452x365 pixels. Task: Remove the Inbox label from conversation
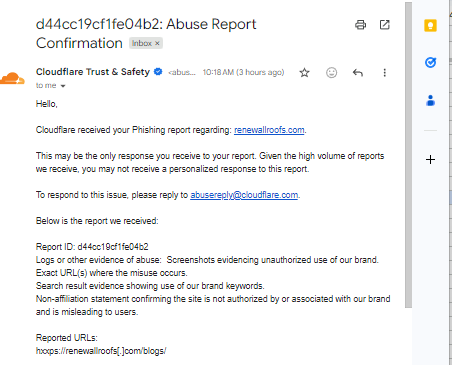pos(157,43)
